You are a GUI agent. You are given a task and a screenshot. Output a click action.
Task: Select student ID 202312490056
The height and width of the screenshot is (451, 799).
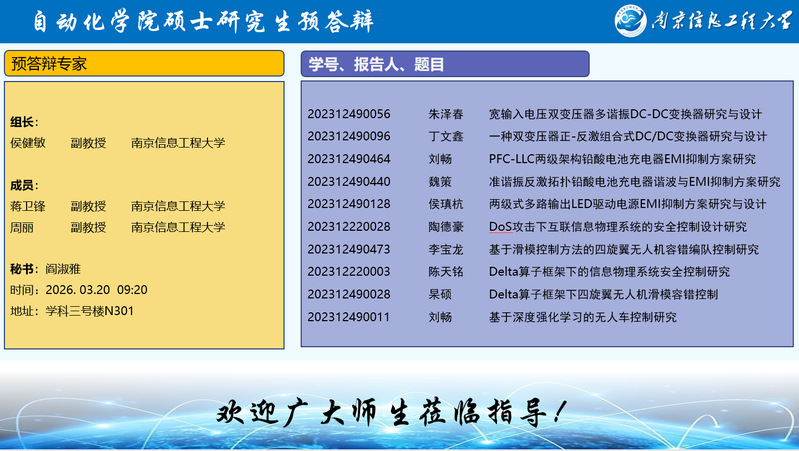(x=349, y=114)
